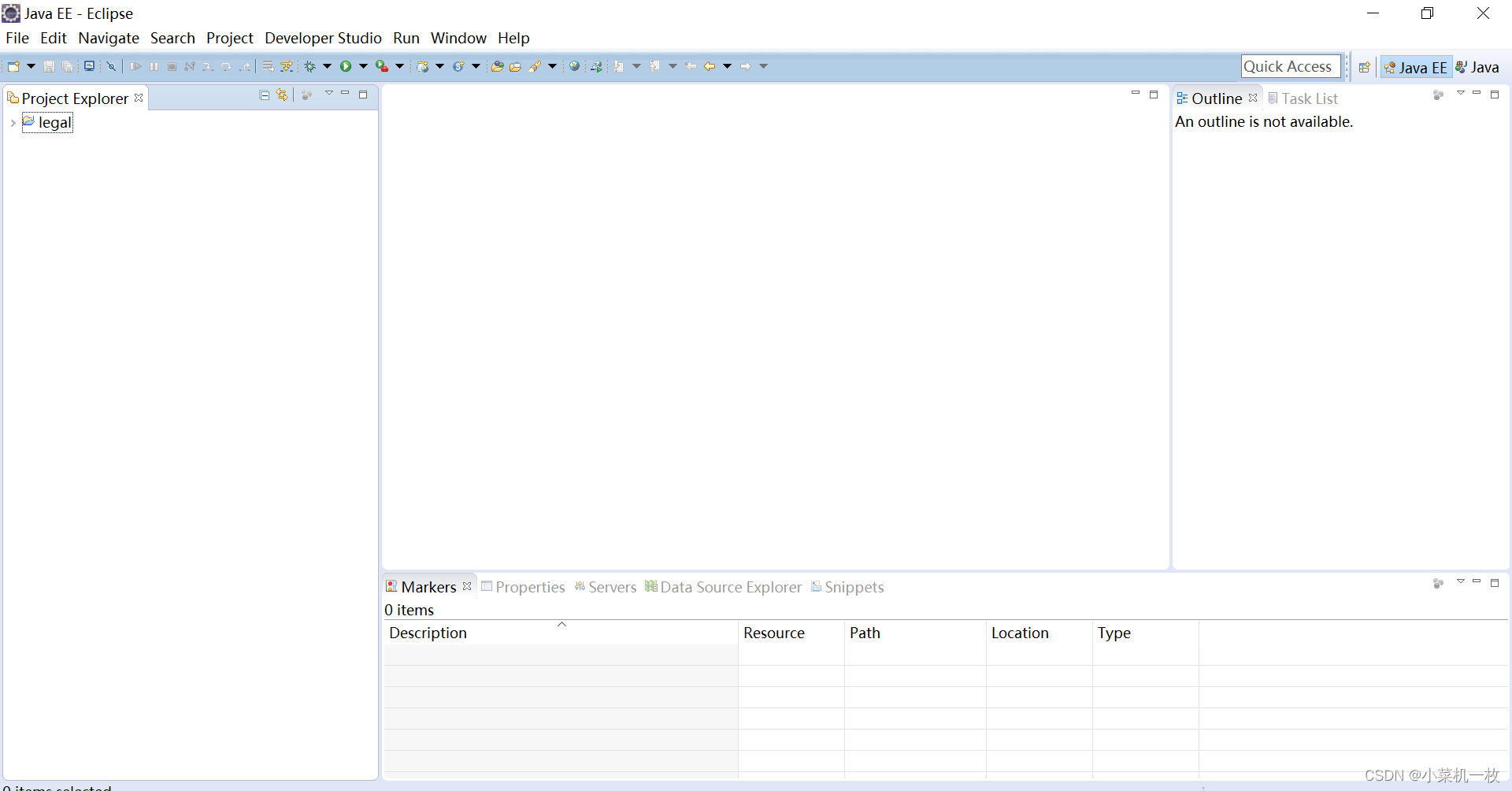Click the new web project wizard icon
The height and width of the screenshot is (791, 1512).
(423, 66)
